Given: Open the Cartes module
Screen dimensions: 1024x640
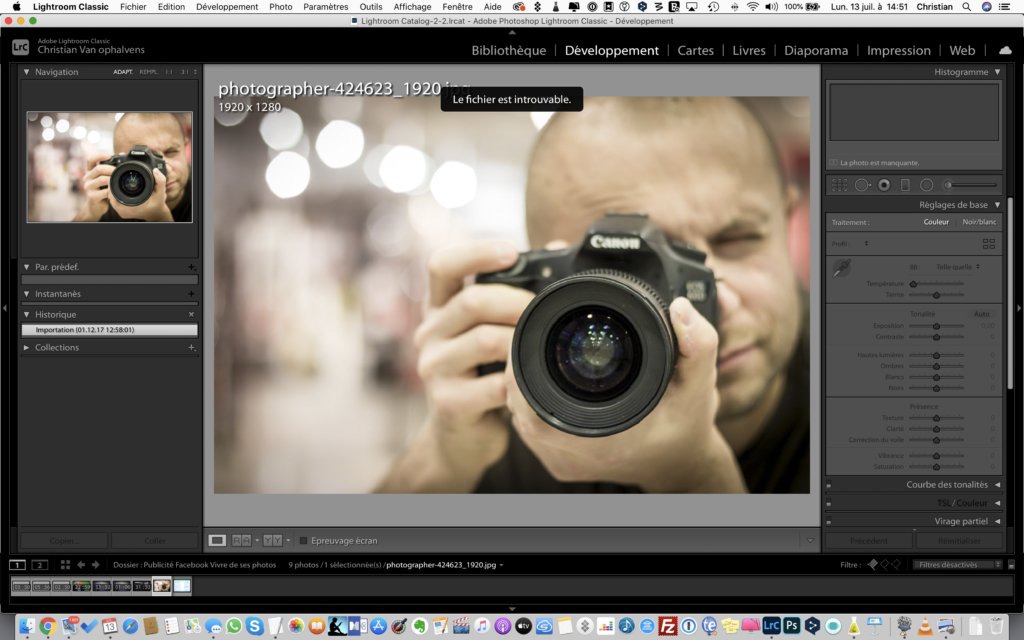Looking at the screenshot, I should (x=696, y=50).
